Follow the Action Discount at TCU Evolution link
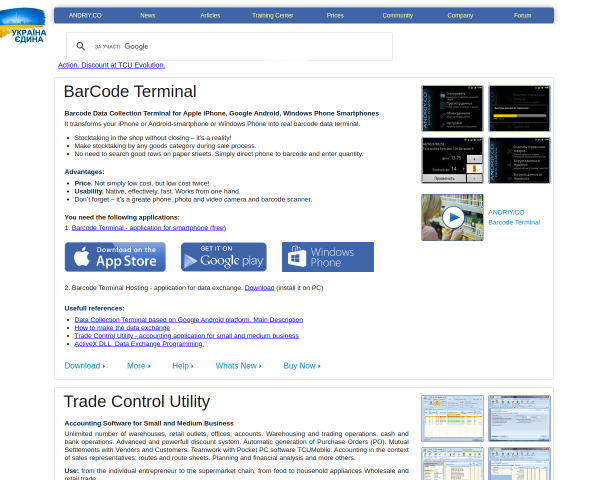This screenshot has height=480, width=600. click(111, 65)
